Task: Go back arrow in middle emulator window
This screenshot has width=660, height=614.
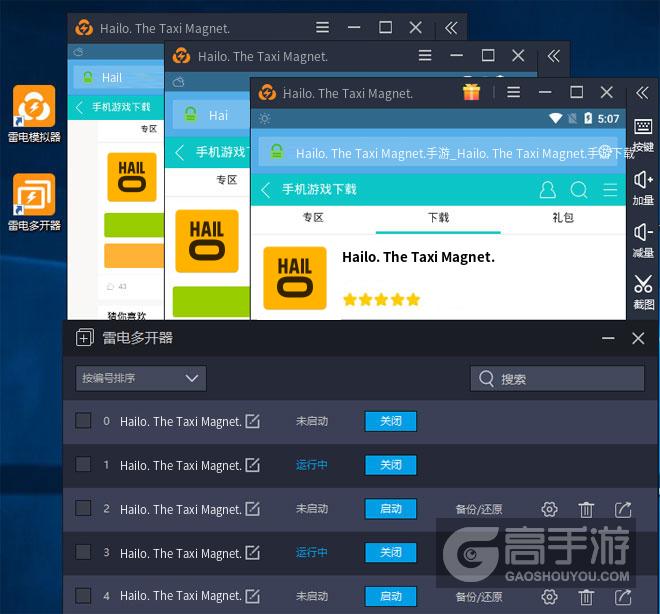Action: click(x=180, y=152)
